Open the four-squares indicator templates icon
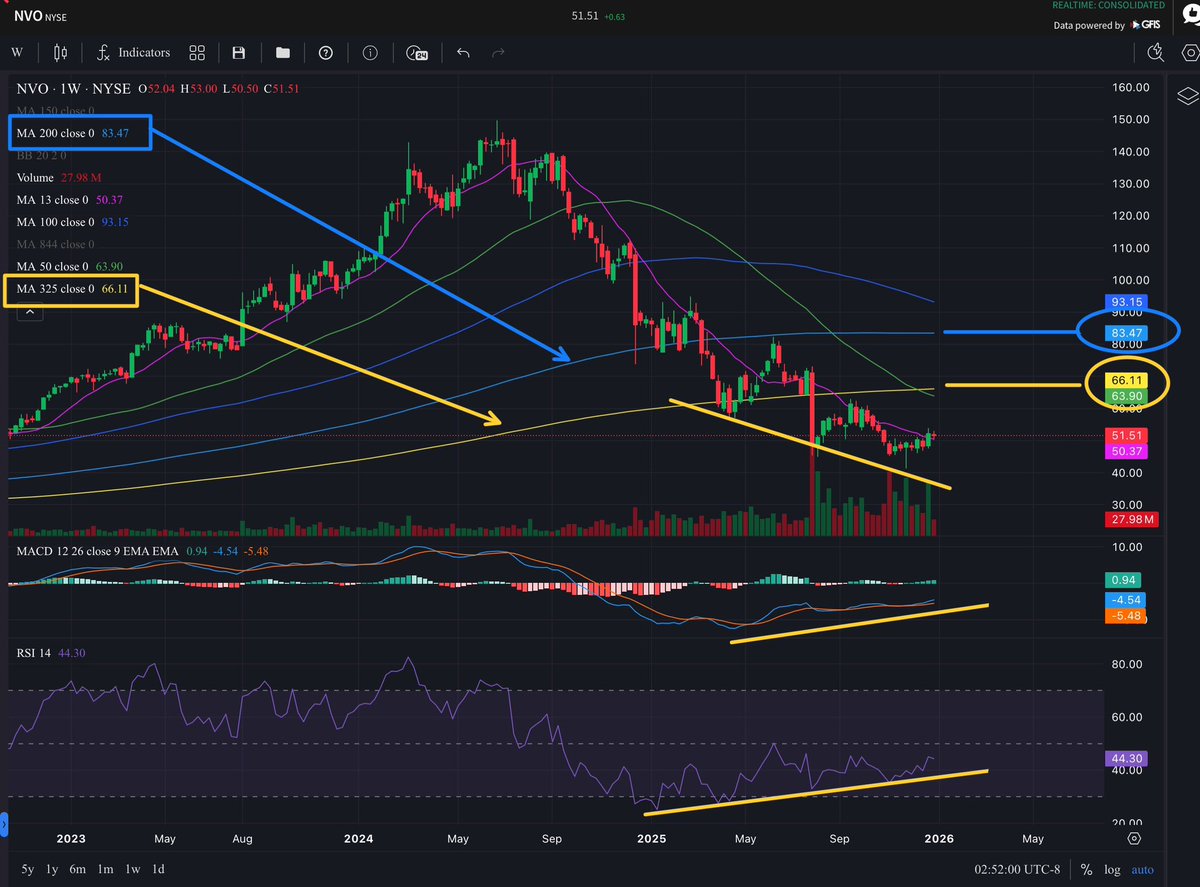This screenshot has width=1200, height=887. click(x=197, y=53)
